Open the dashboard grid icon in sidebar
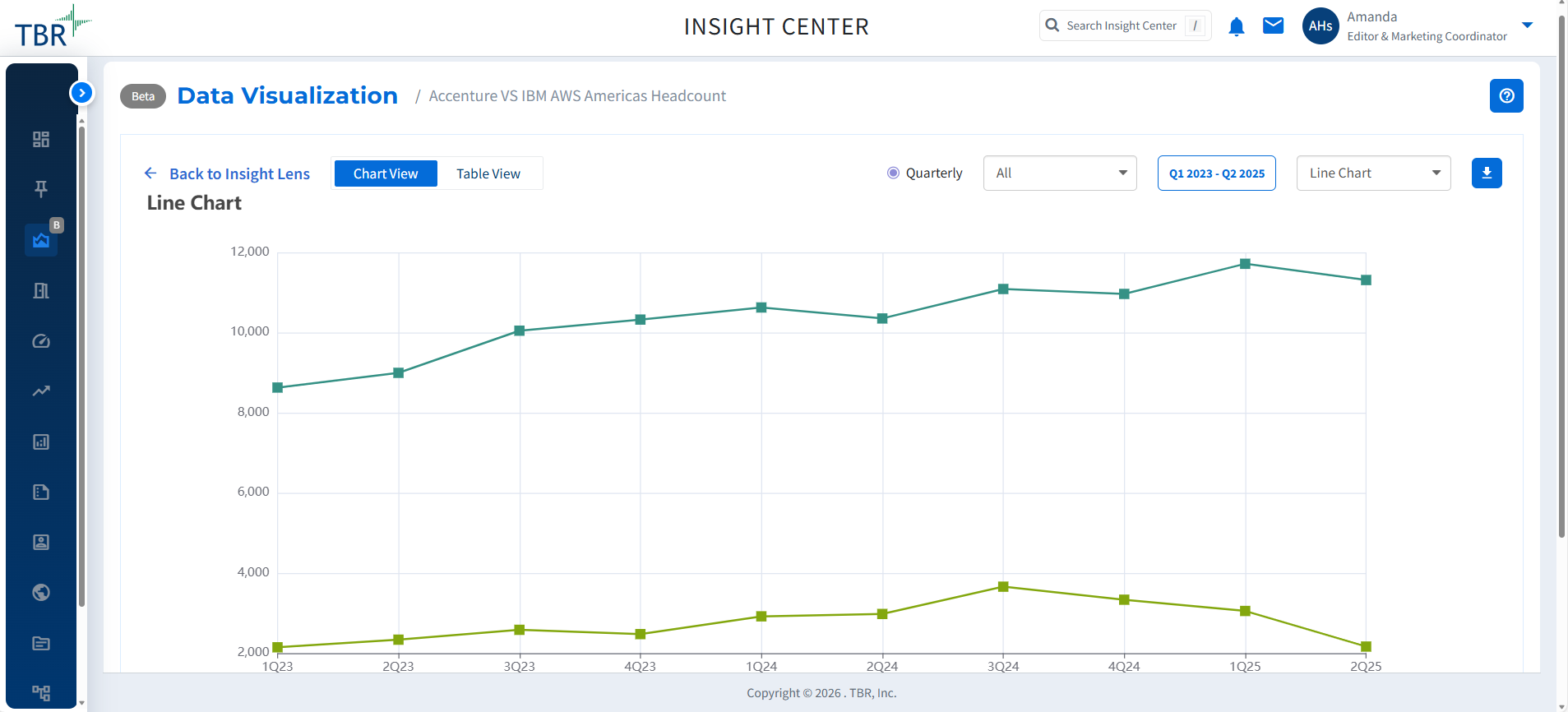Image resolution: width=1568 pixels, height=712 pixels. tap(41, 140)
